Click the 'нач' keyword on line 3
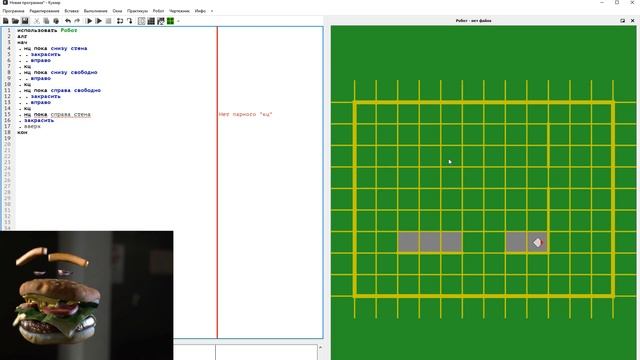The height and width of the screenshot is (360, 640). pos(22,42)
